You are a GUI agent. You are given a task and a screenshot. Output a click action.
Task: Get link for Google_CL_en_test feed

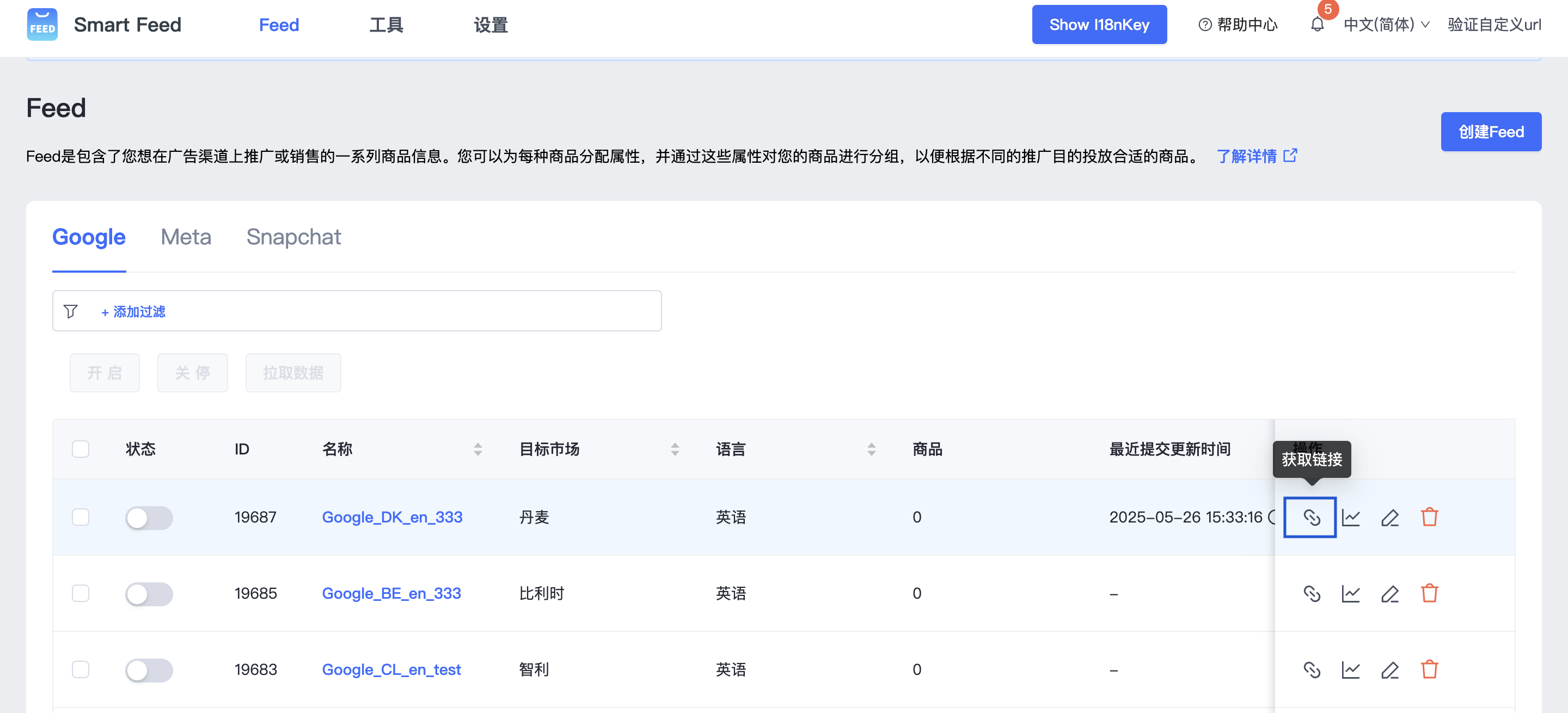tap(1311, 669)
